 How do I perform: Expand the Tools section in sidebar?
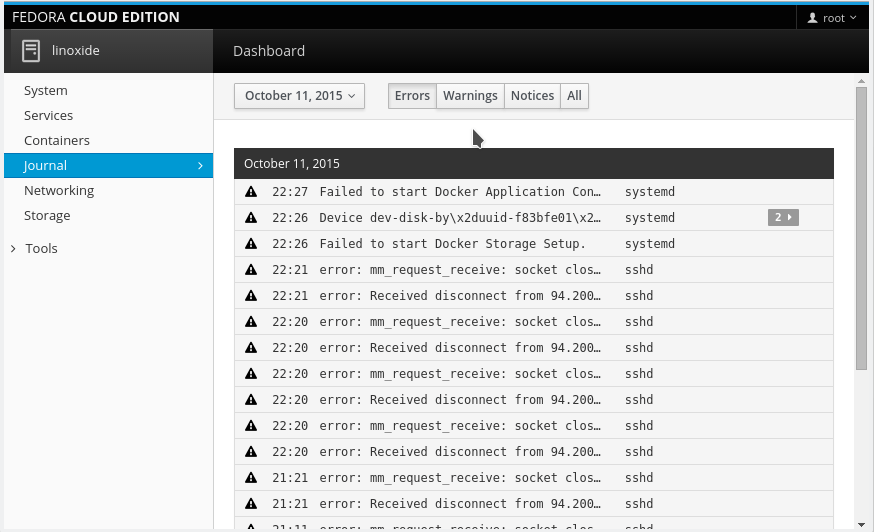click(41, 248)
